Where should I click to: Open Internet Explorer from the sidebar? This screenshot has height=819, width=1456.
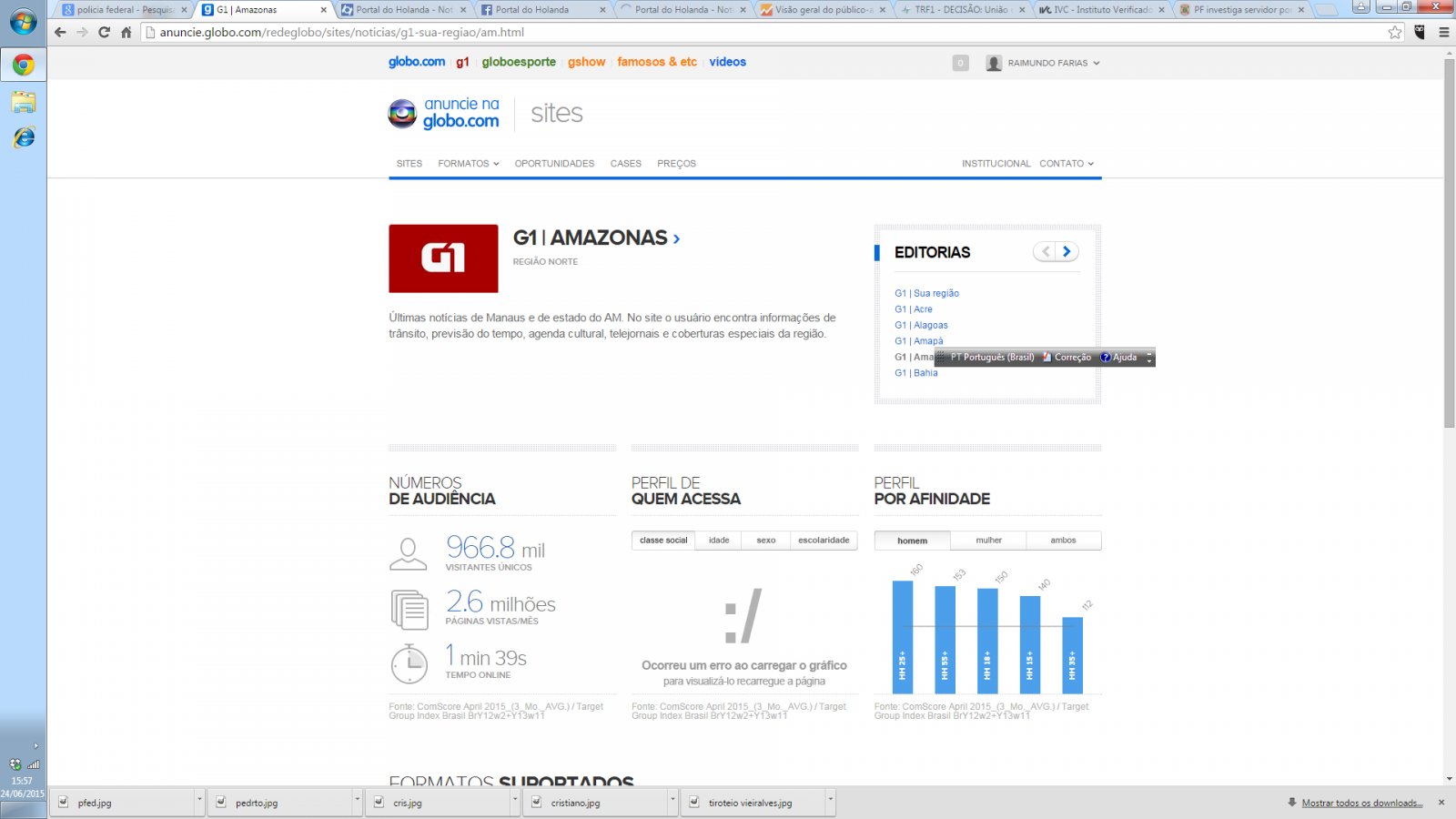[24, 137]
